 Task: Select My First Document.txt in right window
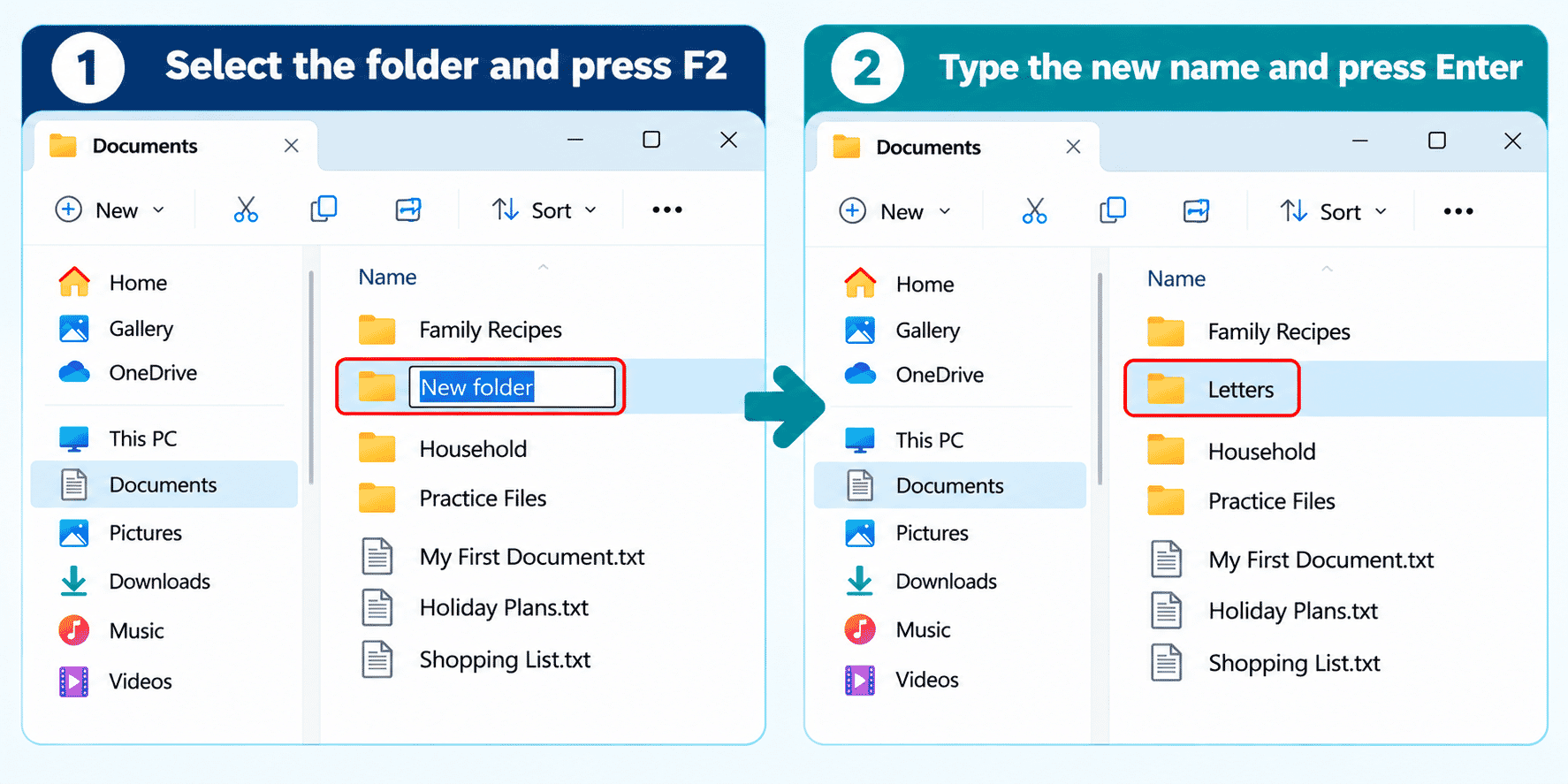(x=1292, y=559)
